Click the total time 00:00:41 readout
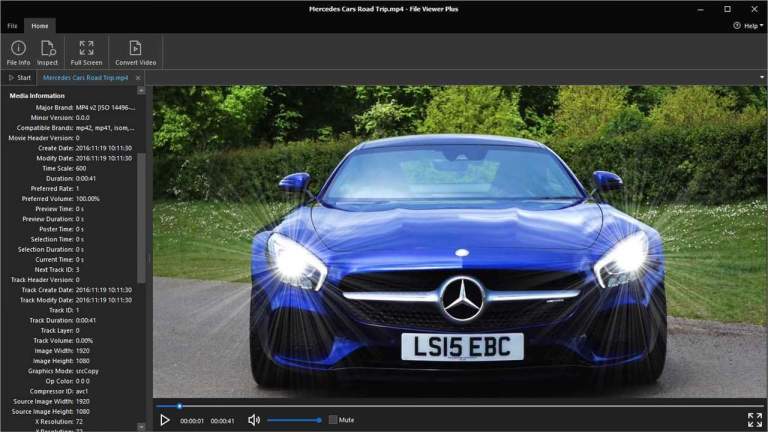 (222, 421)
